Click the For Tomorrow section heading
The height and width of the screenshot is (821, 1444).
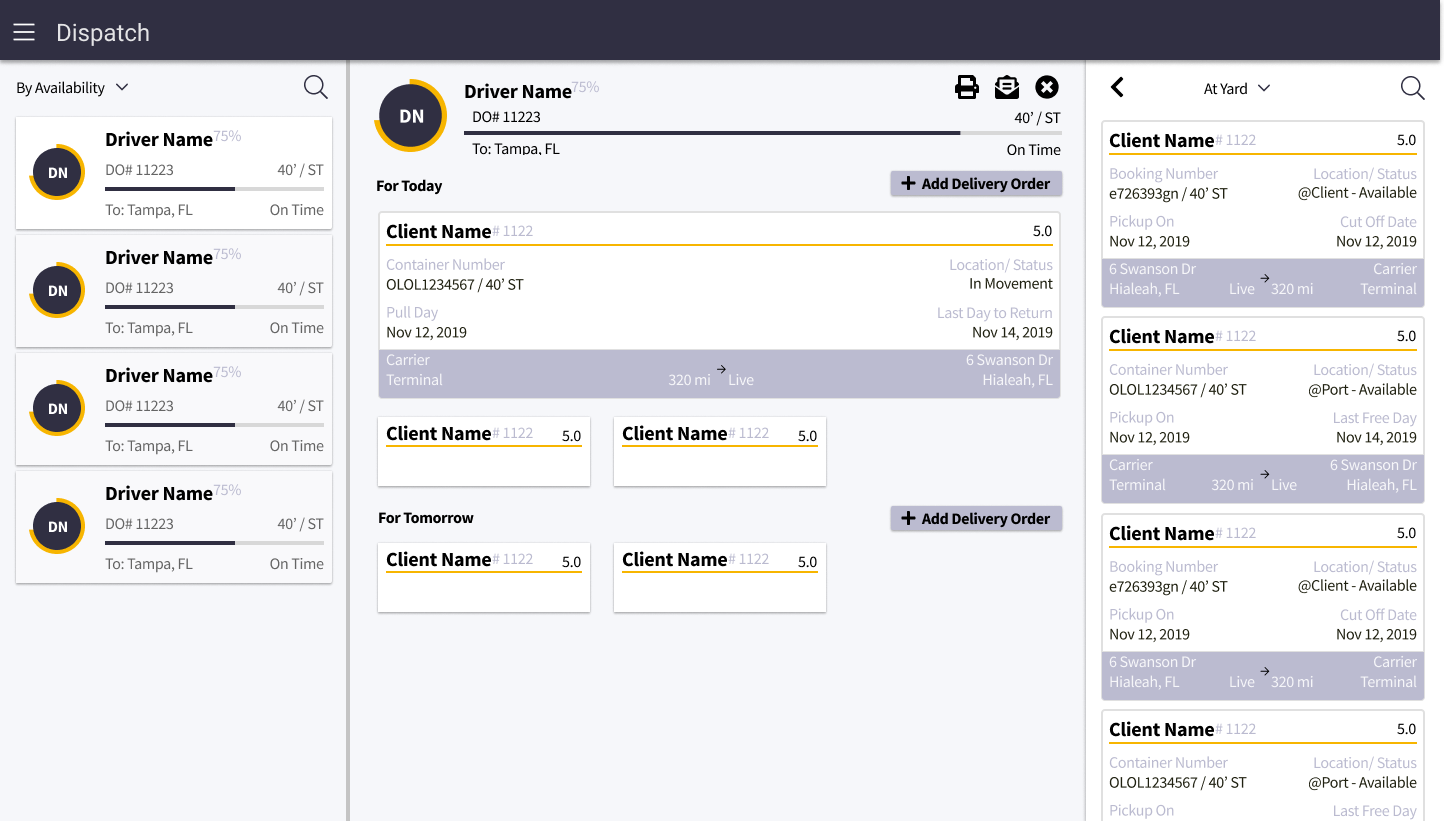coord(426,518)
